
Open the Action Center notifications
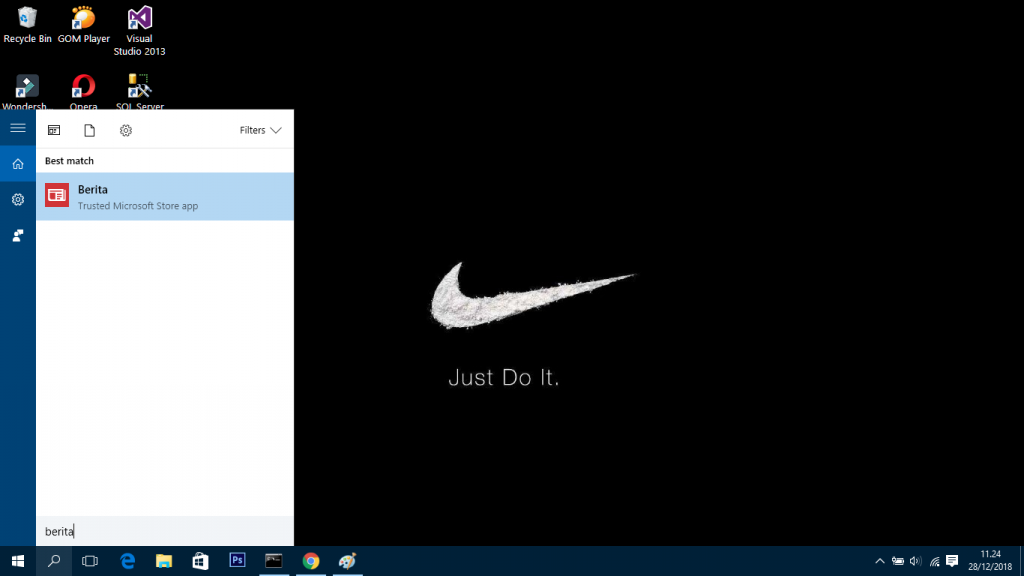[952, 561]
